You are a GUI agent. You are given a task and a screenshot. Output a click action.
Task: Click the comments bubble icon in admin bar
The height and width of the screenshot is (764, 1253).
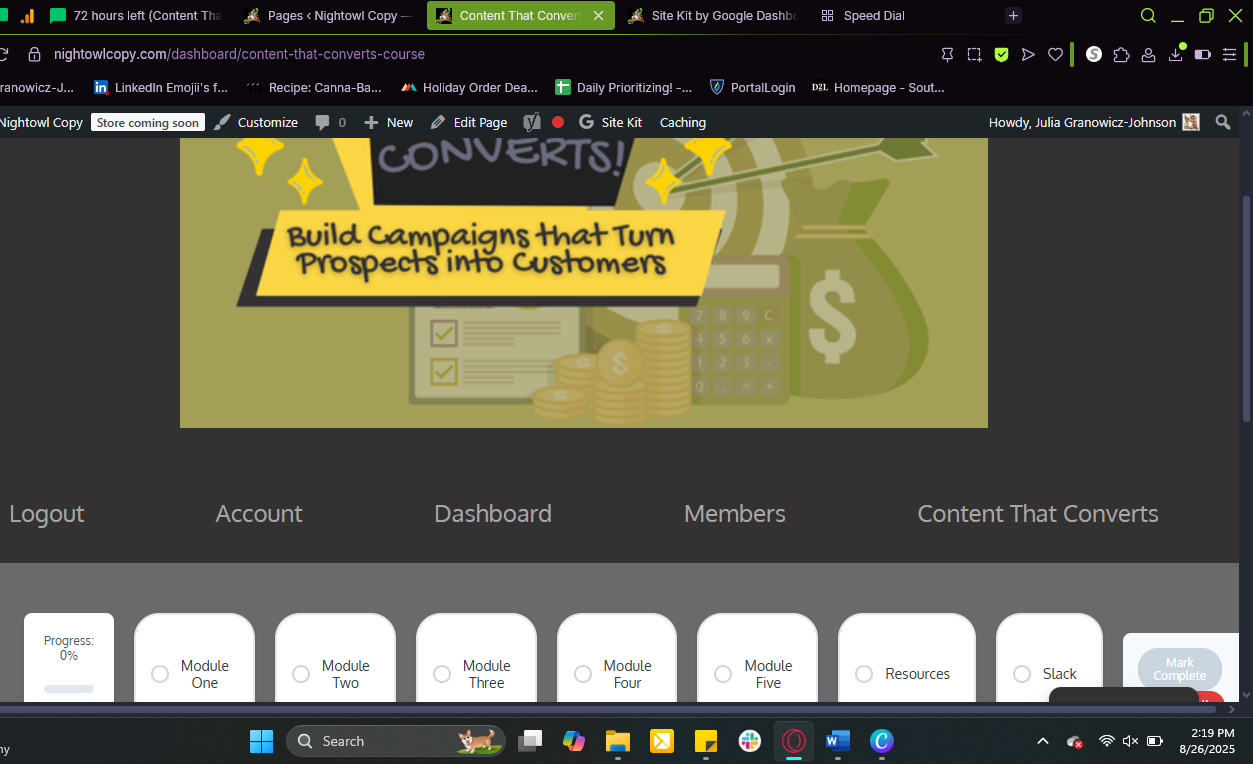coord(322,122)
